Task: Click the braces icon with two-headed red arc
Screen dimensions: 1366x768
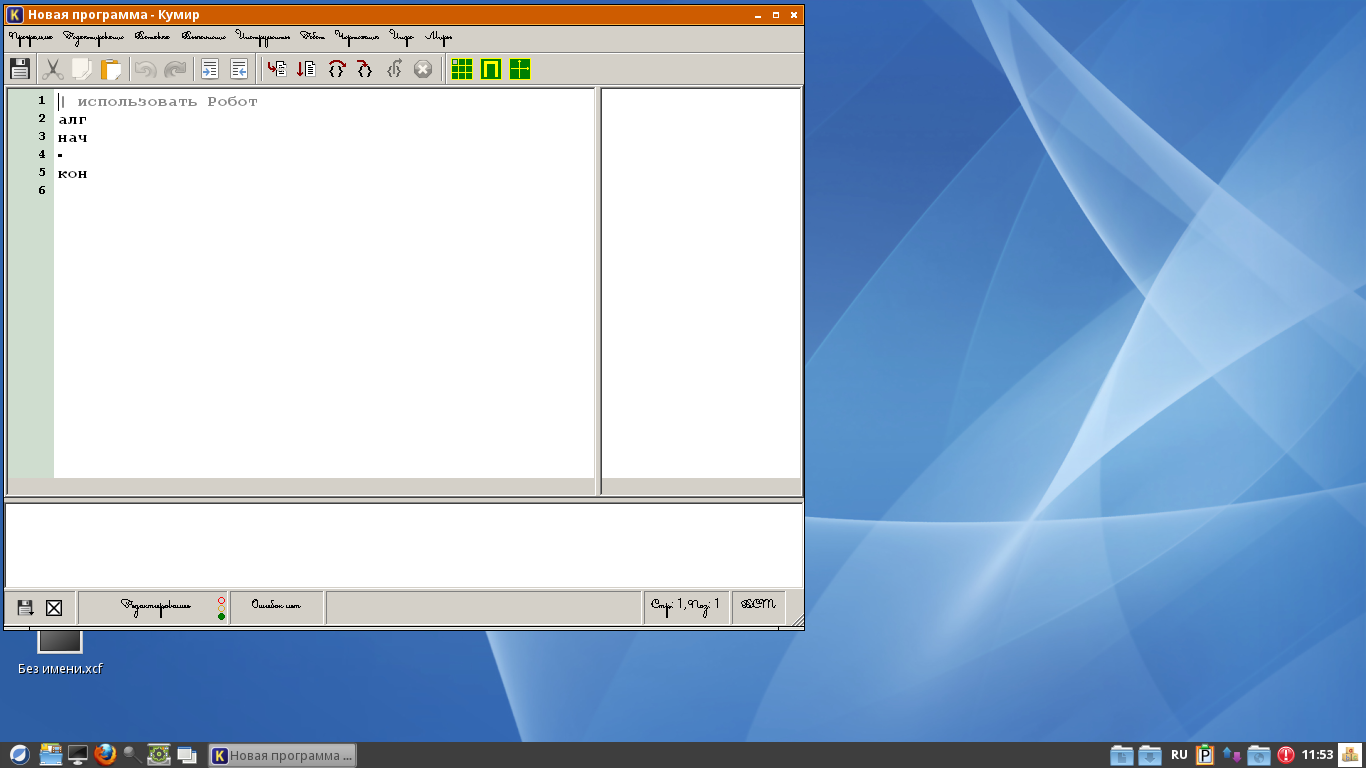Action: pyautogui.click(x=336, y=69)
